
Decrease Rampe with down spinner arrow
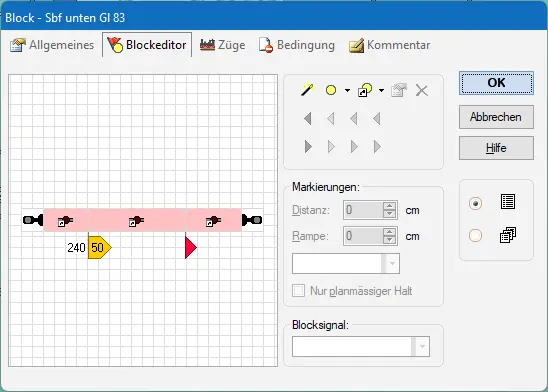tap(389, 240)
